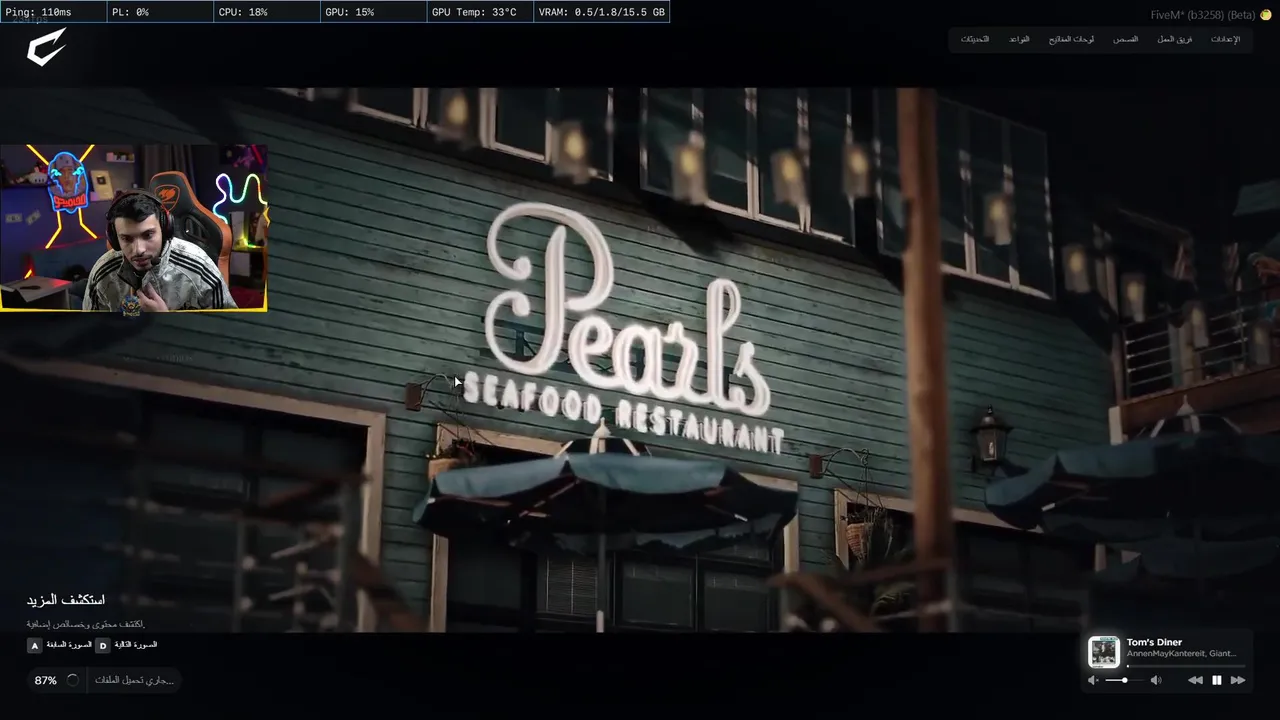This screenshot has width=1280, height=720.
Task: Open the التحديثات updates tab
Action: click(975, 39)
